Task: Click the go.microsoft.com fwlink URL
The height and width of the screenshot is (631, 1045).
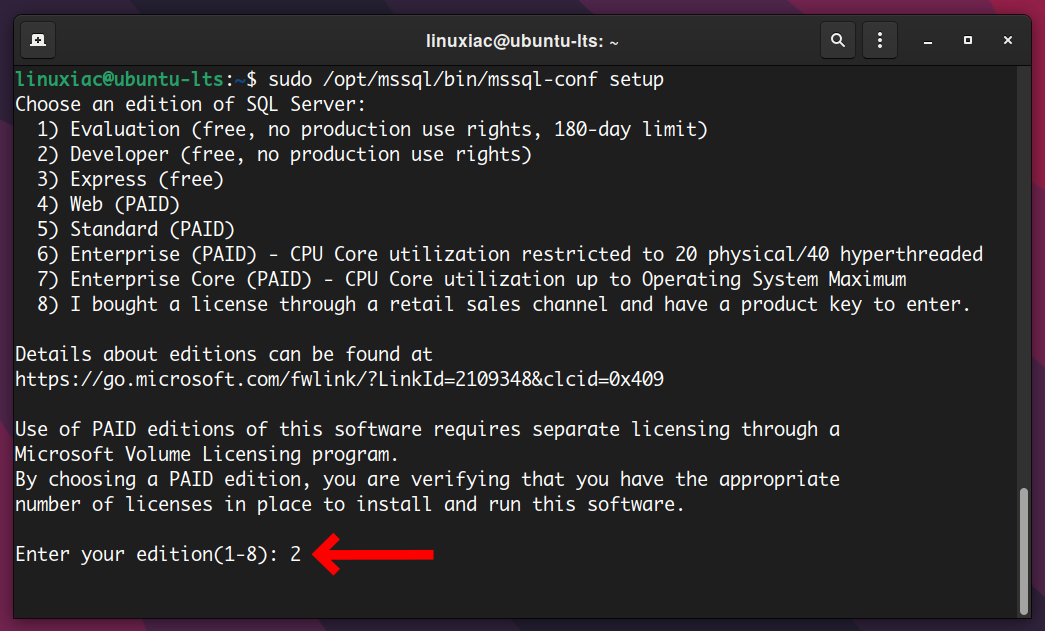Action: pyautogui.click(x=339, y=379)
